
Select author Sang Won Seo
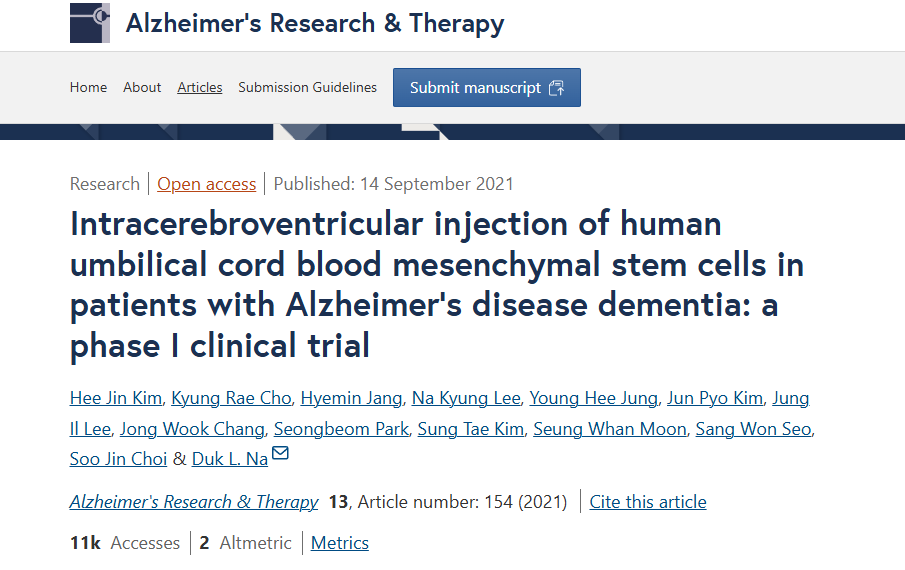click(754, 429)
